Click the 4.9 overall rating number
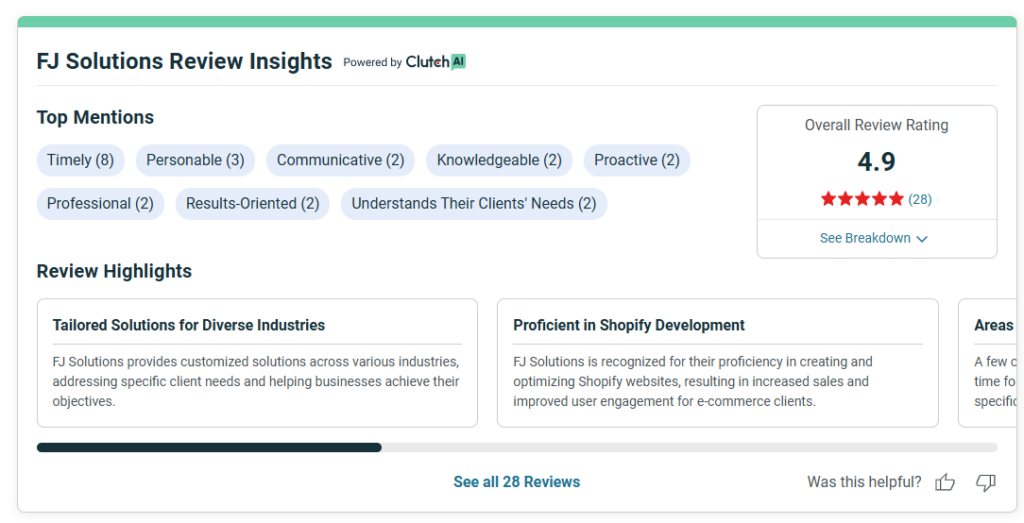Viewport: 1024px width, 523px height. [x=876, y=162]
